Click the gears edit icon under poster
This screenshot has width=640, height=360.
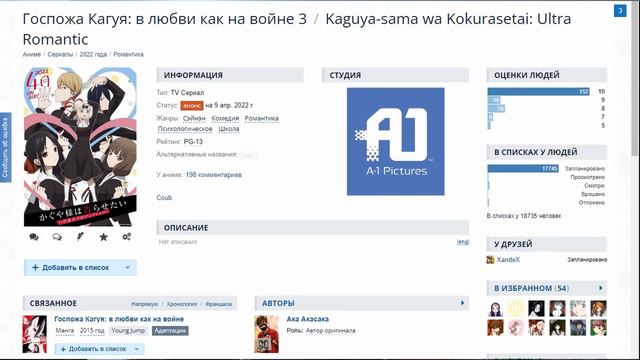(127, 237)
